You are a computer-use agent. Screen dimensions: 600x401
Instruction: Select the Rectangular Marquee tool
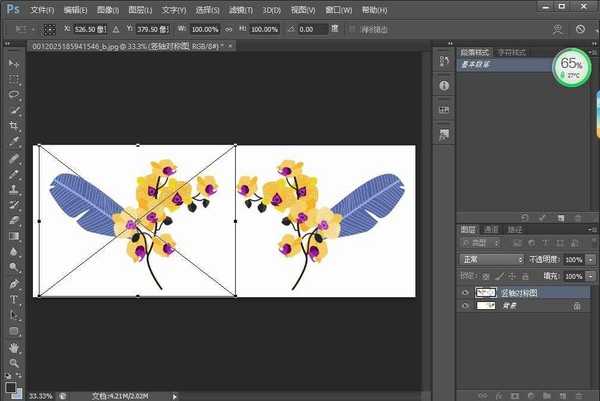click(14, 78)
